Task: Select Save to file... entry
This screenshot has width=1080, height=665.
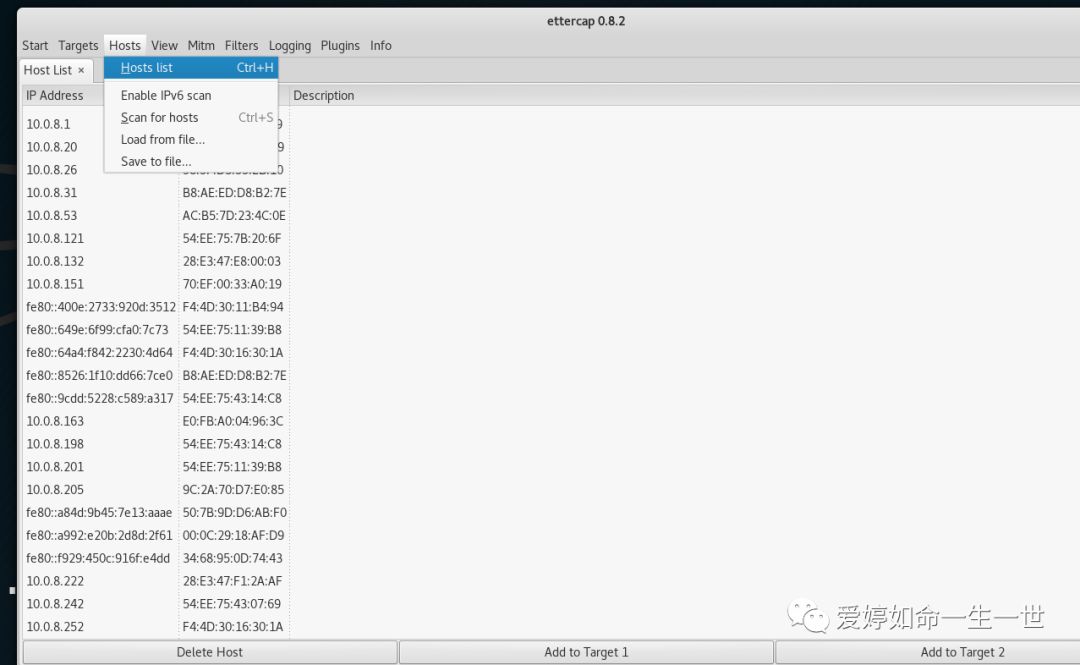Action: pyautogui.click(x=191, y=161)
